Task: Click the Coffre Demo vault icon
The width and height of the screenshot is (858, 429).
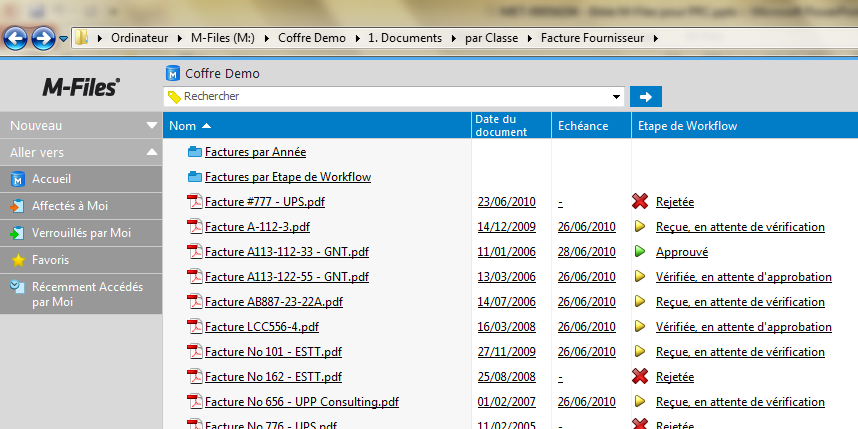Action: [x=173, y=73]
